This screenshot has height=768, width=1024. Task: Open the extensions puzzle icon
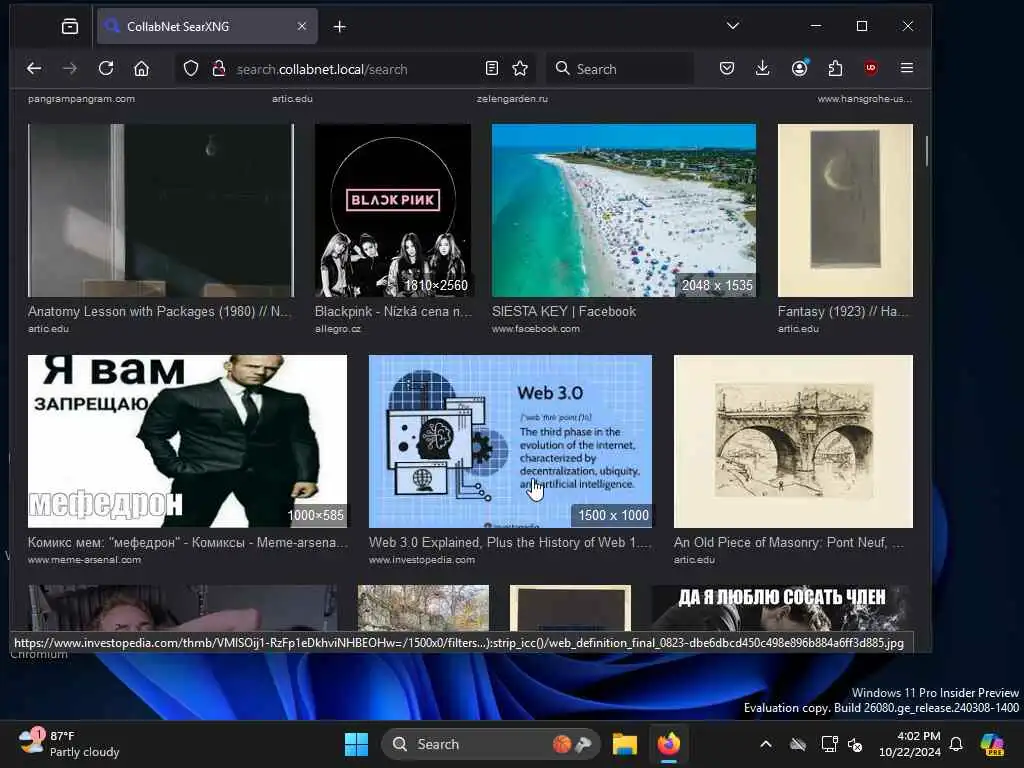coord(835,69)
